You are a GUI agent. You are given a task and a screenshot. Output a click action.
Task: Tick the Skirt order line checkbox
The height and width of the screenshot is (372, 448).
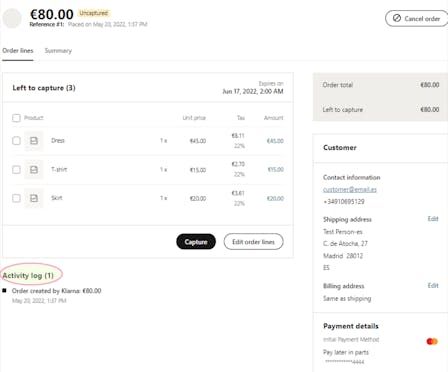16,198
